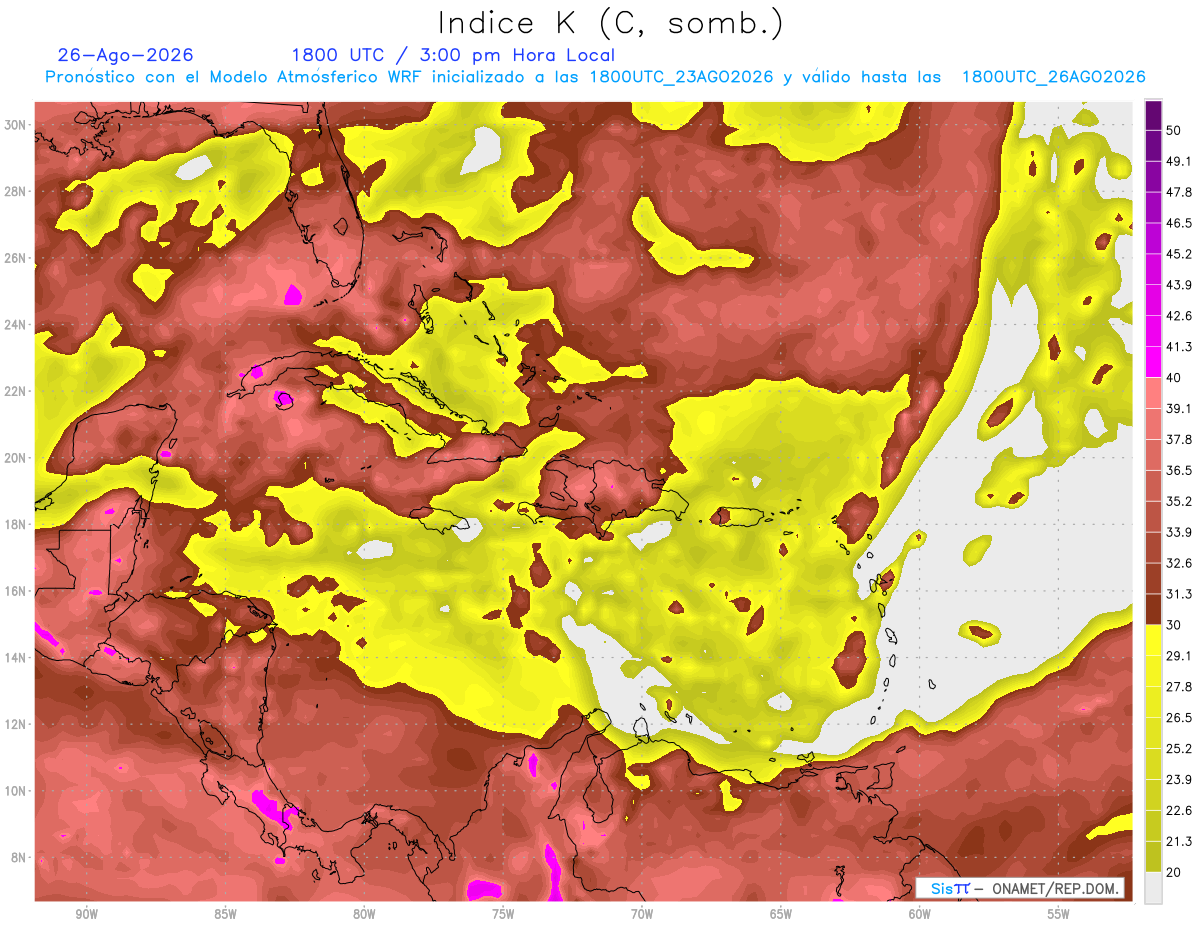This screenshot has width=1200, height=927.
Task: Select the 85W longitude axis label
Action: point(226,914)
